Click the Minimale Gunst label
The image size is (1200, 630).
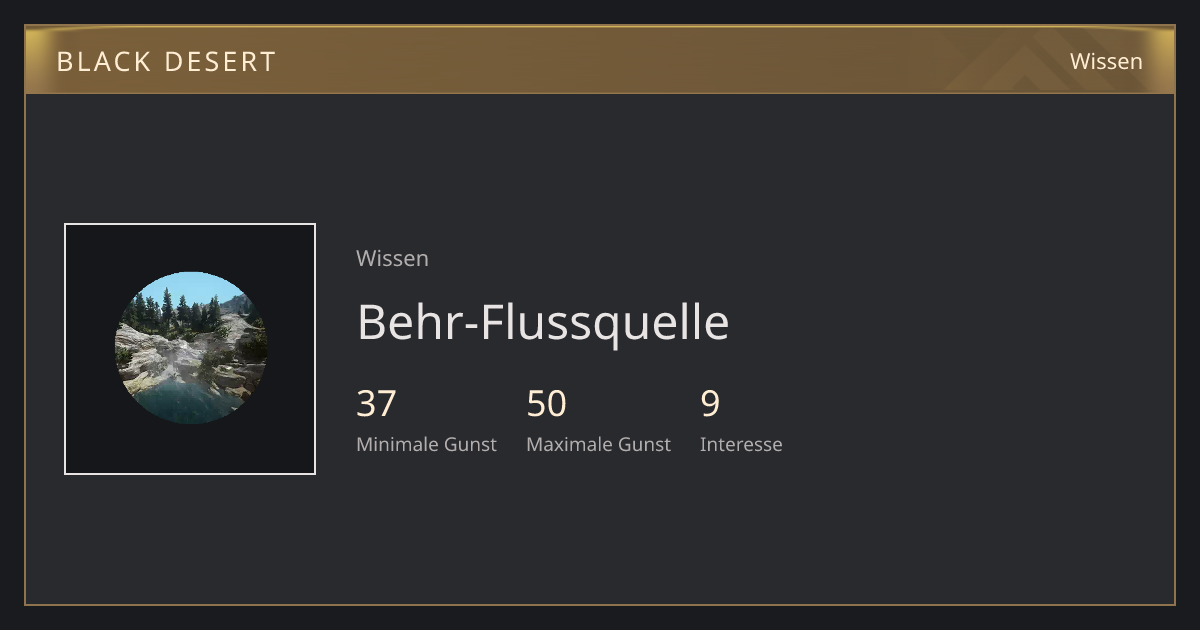426,444
